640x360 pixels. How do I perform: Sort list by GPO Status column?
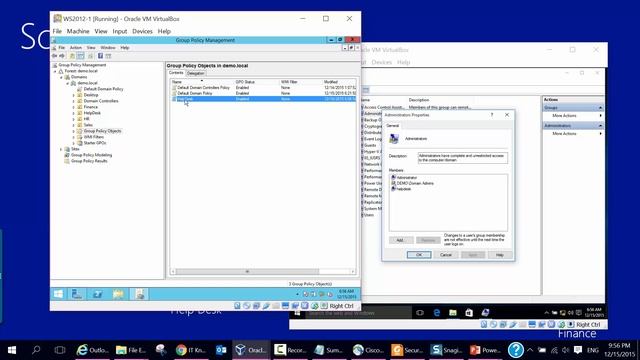click(257, 82)
